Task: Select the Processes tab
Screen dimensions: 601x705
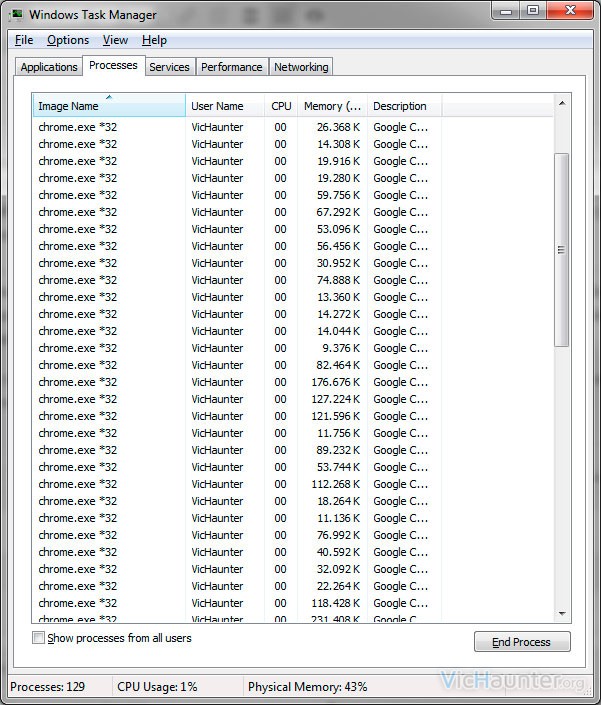Action: (x=113, y=66)
